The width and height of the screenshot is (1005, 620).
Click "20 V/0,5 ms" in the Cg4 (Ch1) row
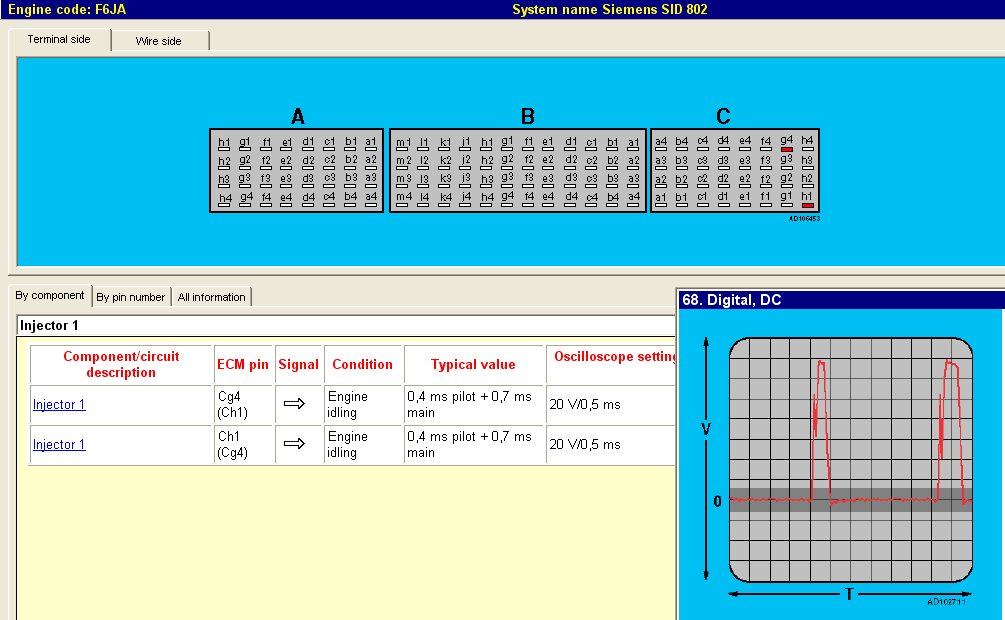point(585,405)
